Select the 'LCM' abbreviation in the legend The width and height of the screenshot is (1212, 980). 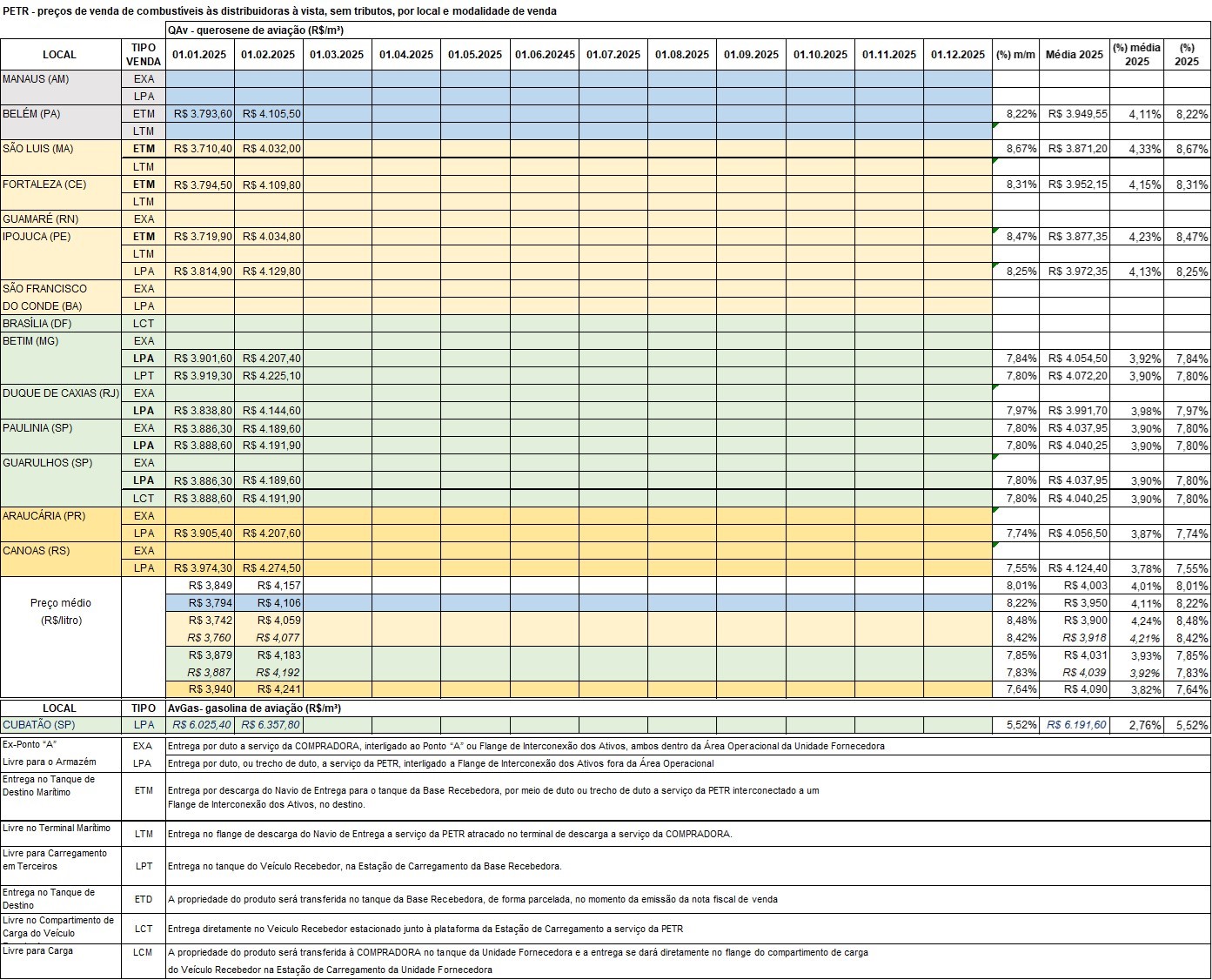coord(144,953)
